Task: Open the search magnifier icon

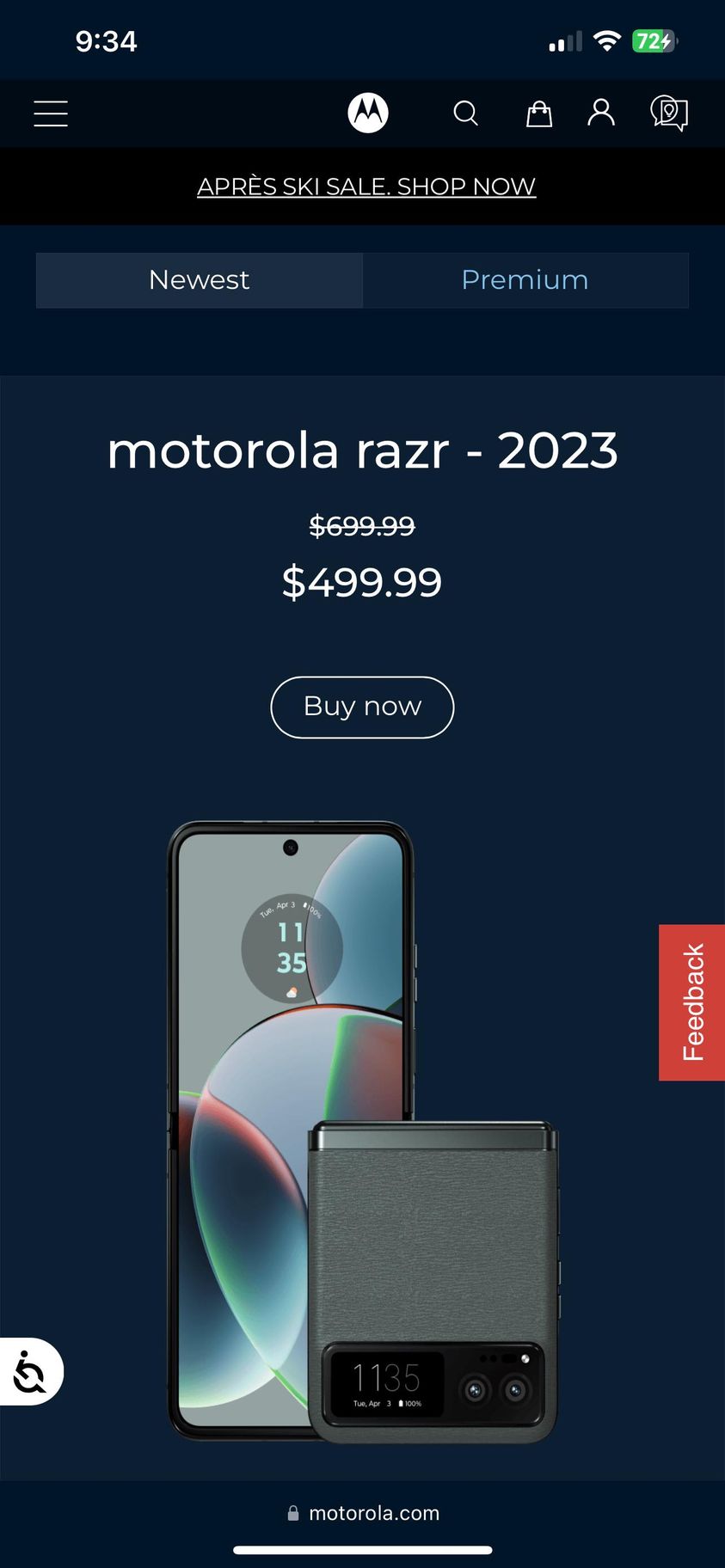Action: pos(465,113)
